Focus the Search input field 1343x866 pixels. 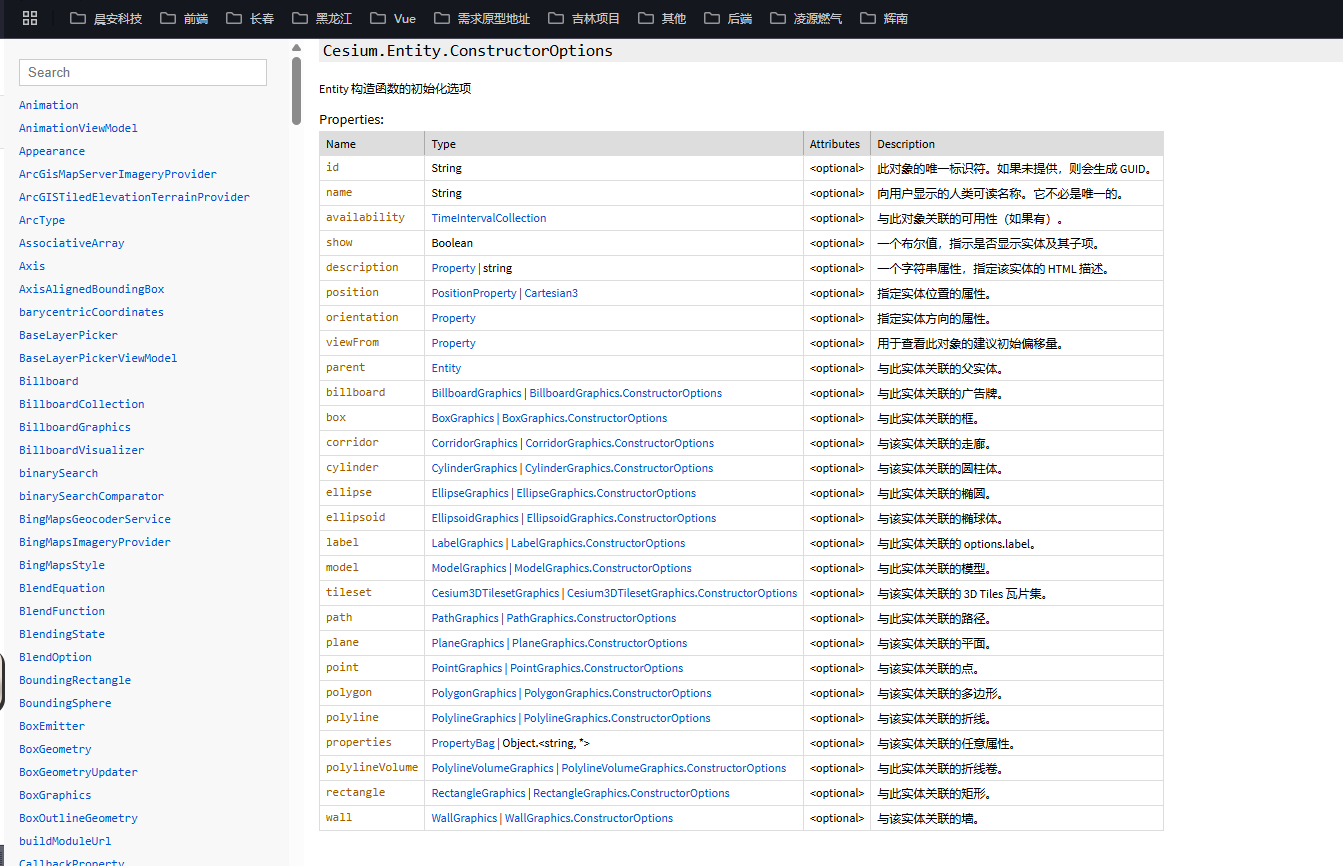pyautogui.click(x=143, y=72)
